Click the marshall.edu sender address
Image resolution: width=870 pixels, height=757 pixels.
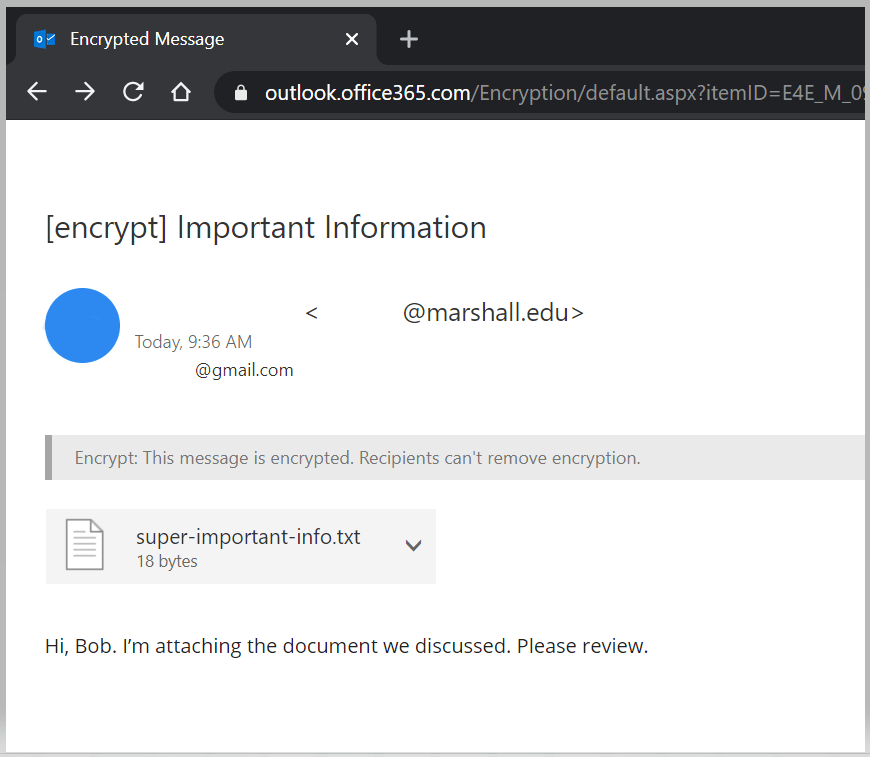493,312
